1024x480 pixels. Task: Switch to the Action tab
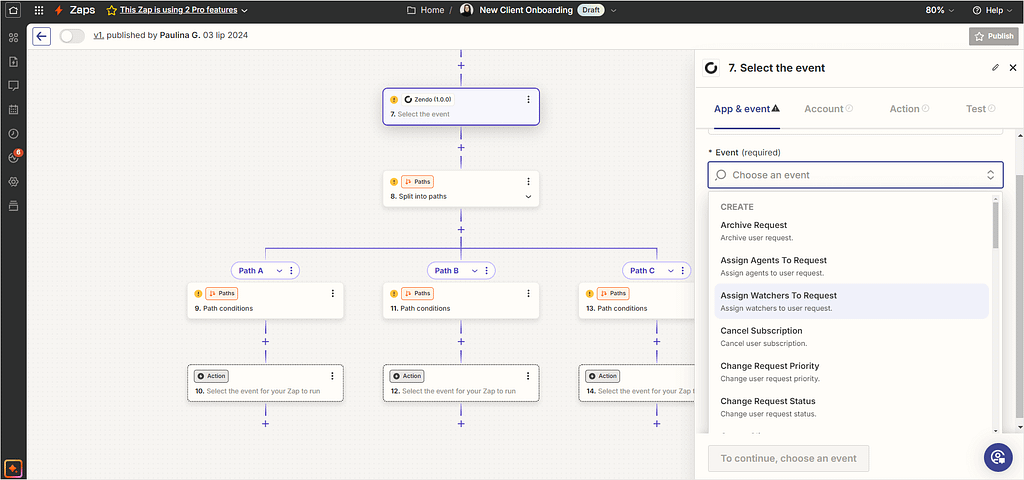[x=909, y=109]
